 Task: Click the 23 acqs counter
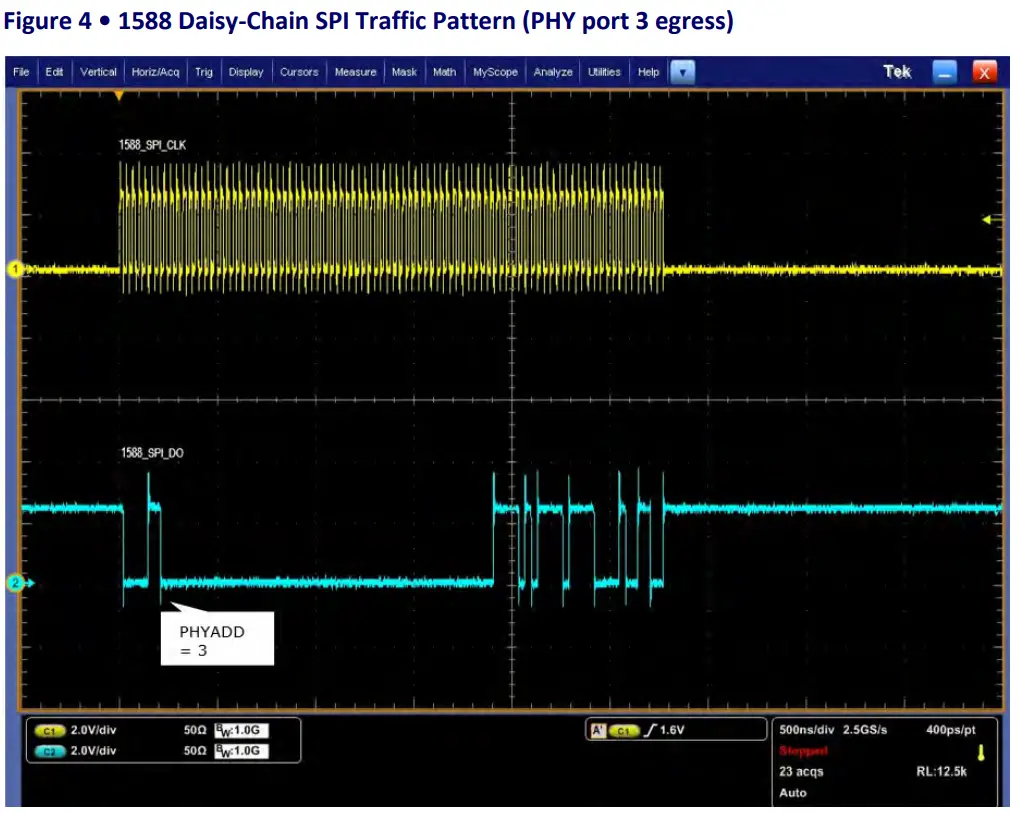pos(801,772)
